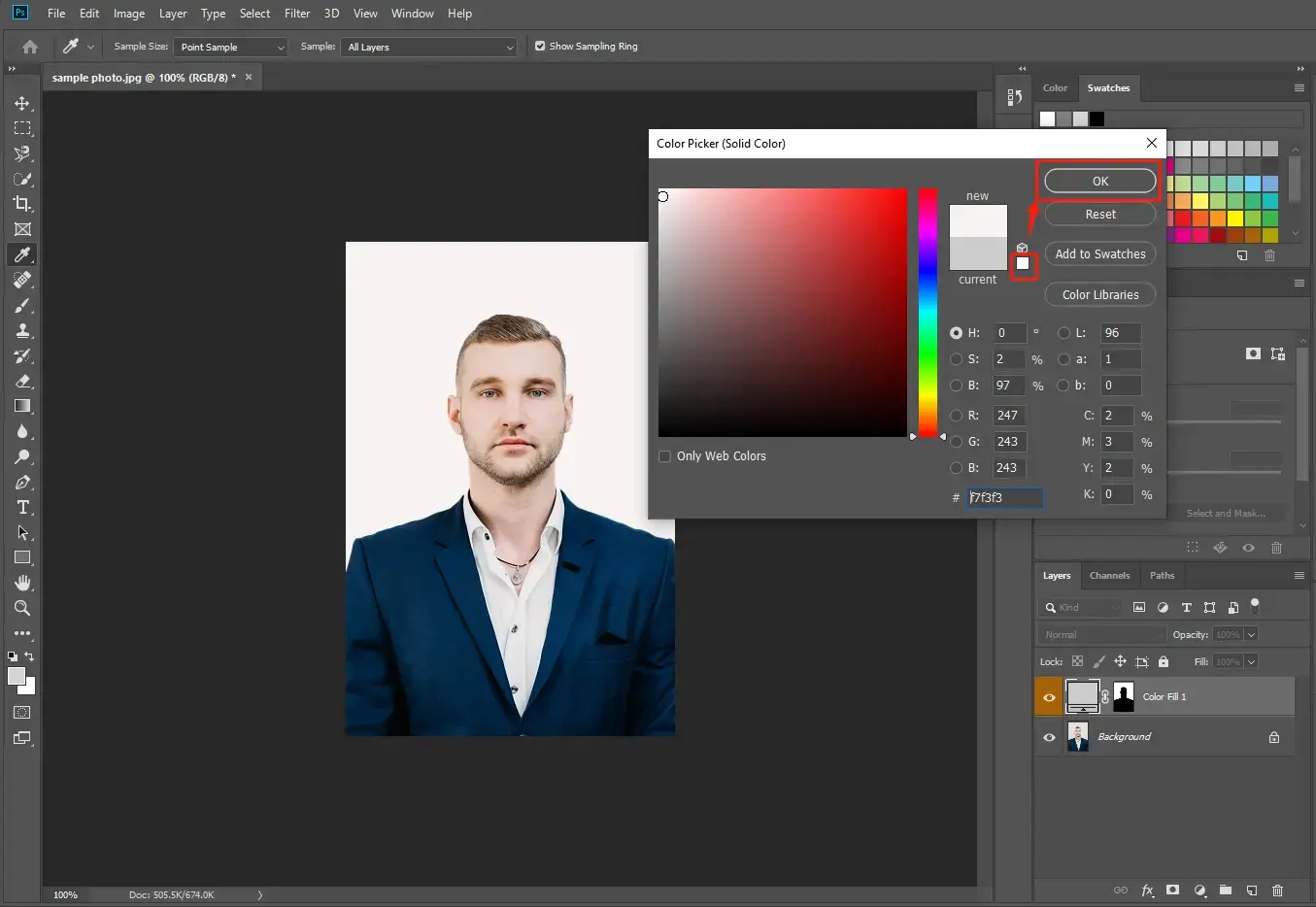Toggle Show Sampling Ring checkbox
This screenshot has width=1316, height=907.
pyautogui.click(x=540, y=46)
